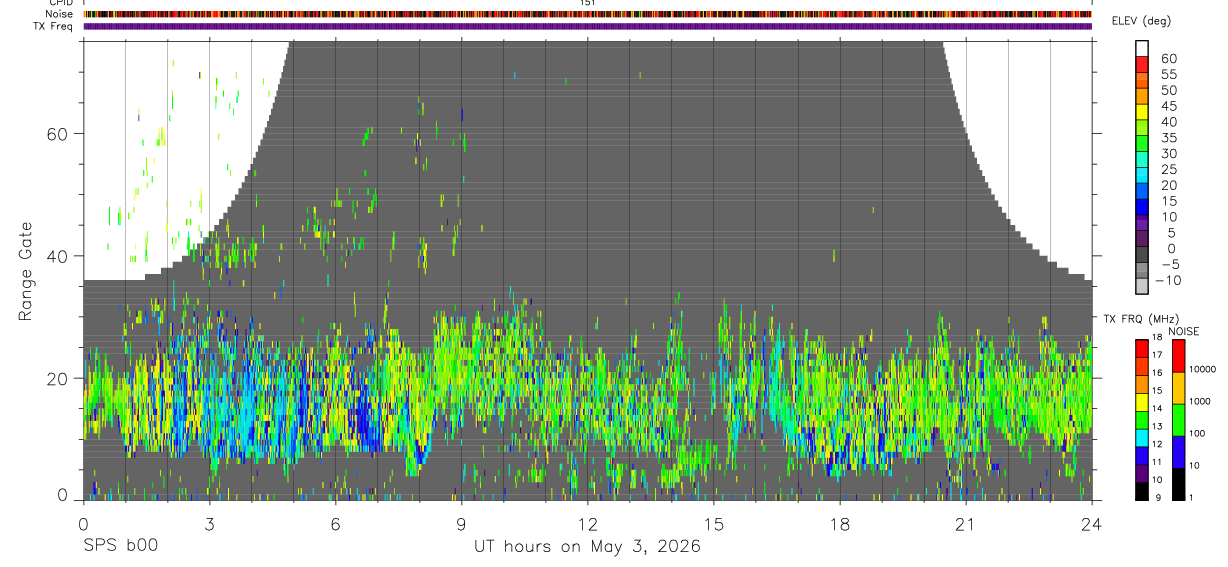1228x567 pixels.
Task: Click the '24' tick on the UT hours axis
Action: coord(1091,523)
